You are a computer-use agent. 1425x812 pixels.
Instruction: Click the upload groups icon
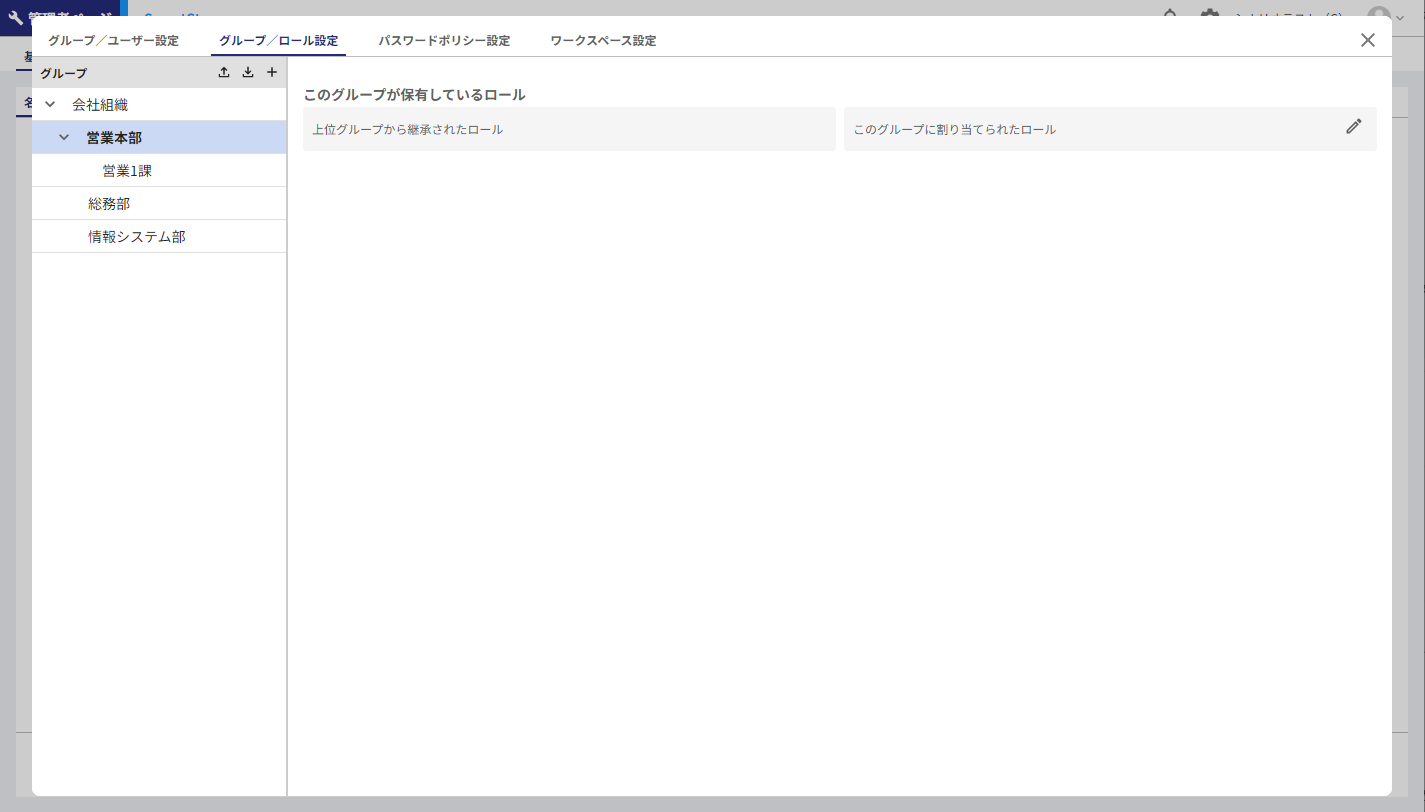224,72
